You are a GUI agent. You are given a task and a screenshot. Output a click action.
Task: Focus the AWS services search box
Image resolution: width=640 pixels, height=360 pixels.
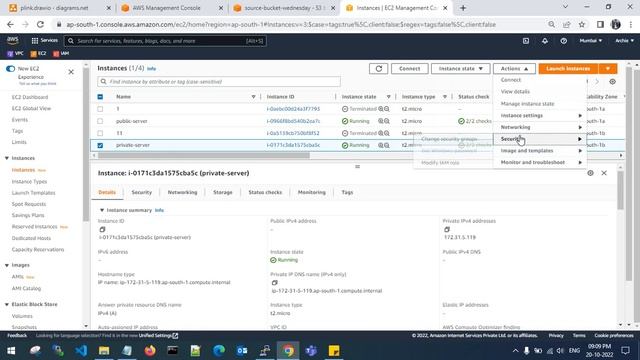165,41
